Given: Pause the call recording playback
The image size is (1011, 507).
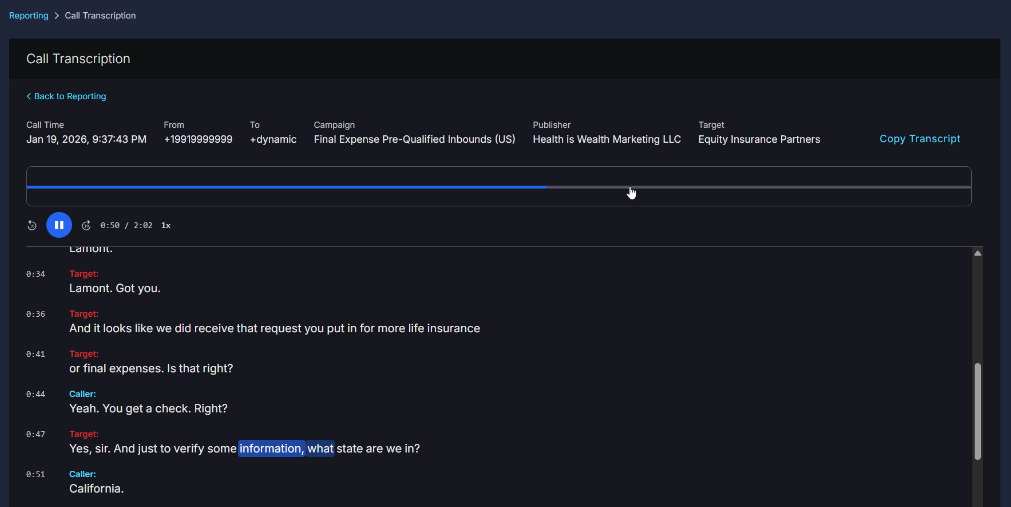Looking at the screenshot, I should tap(59, 225).
